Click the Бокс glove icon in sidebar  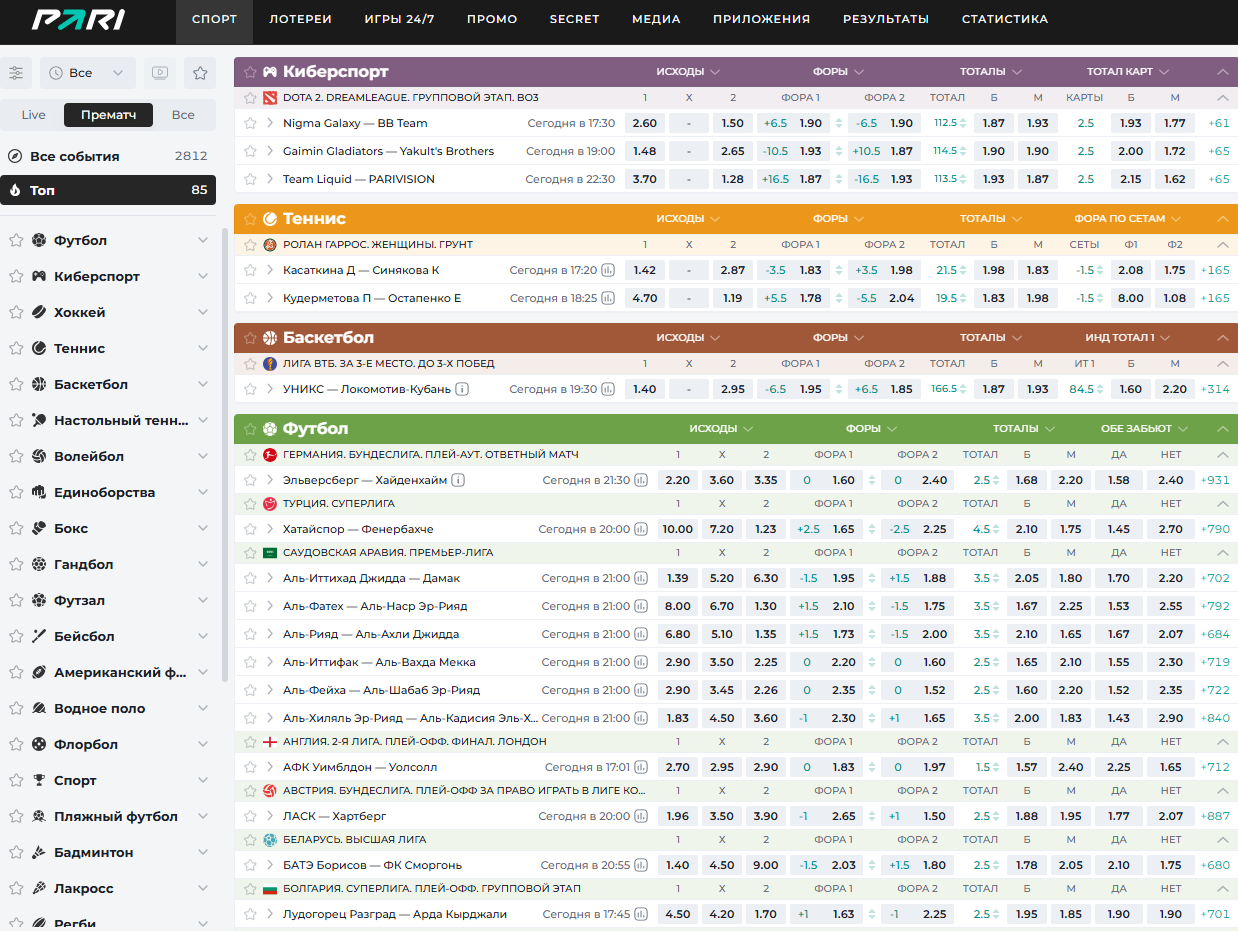[39, 528]
